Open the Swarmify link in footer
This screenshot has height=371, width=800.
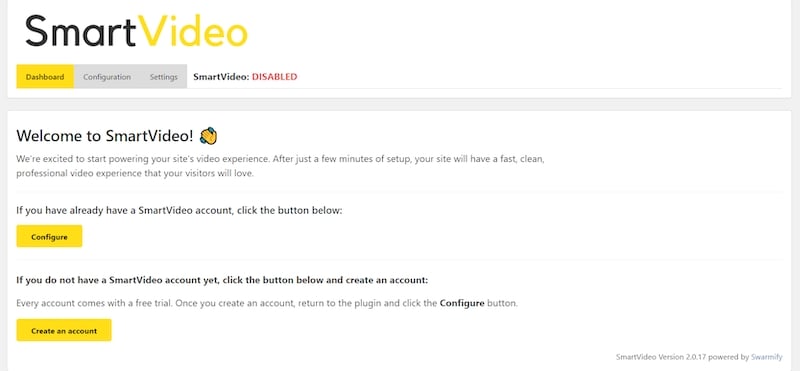point(766,357)
